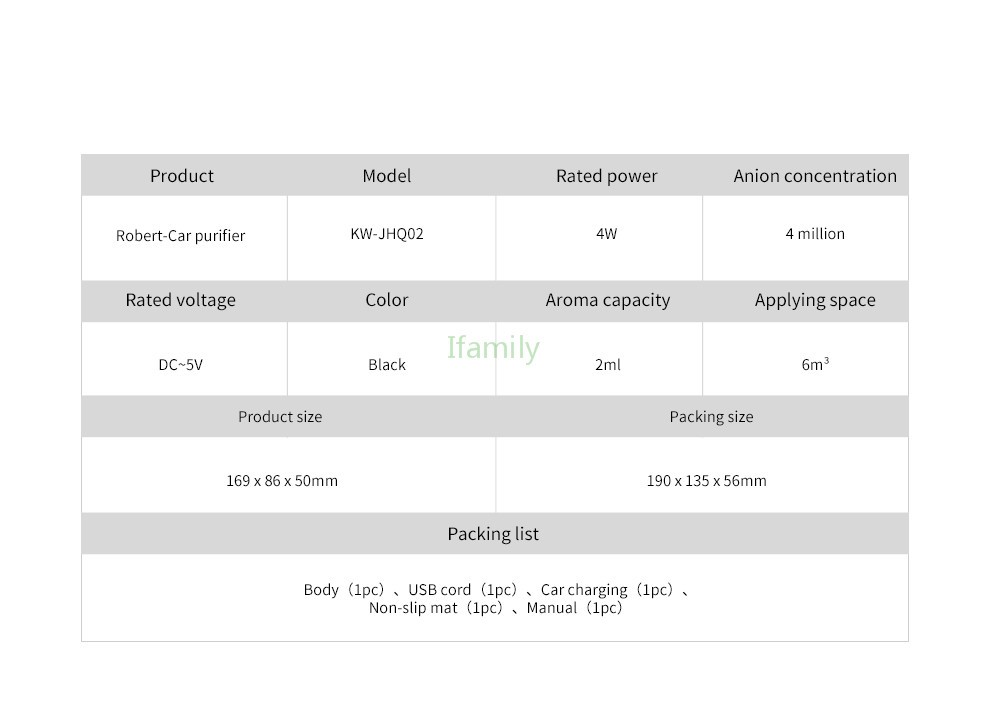Image resolution: width=990 pixels, height=718 pixels.
Task: Click the 6m³ space value
Action: pyautogui.click(x=814, y=364)
